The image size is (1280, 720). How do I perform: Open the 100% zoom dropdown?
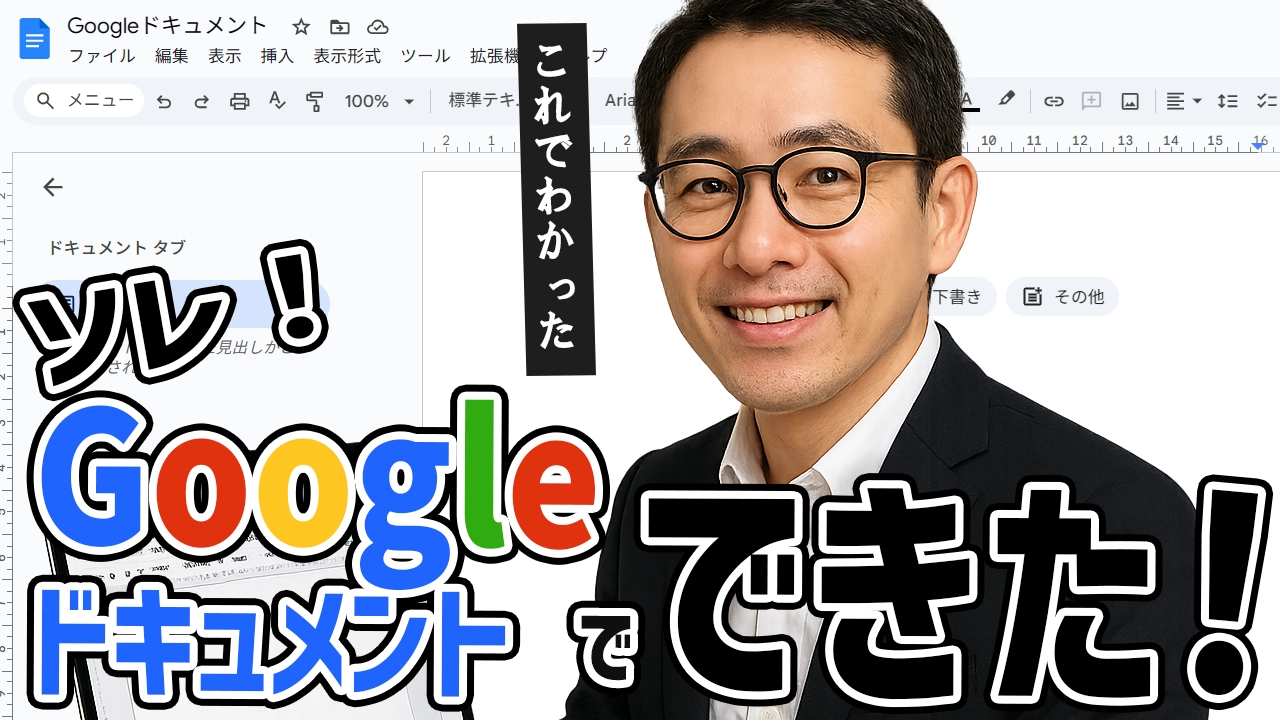(379, 101)
